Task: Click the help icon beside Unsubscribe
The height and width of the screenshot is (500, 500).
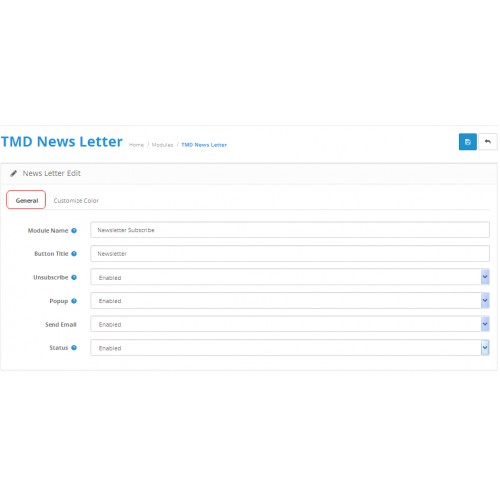Action: [74, 277]
